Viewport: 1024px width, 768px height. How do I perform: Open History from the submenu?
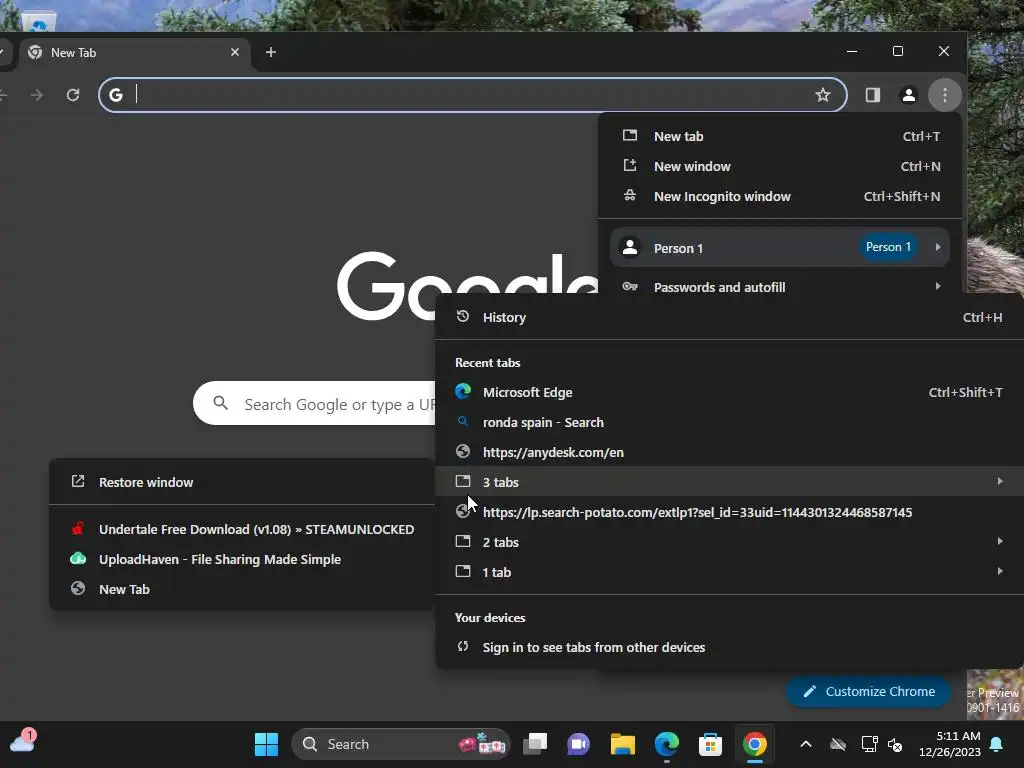tap(729, 317)
